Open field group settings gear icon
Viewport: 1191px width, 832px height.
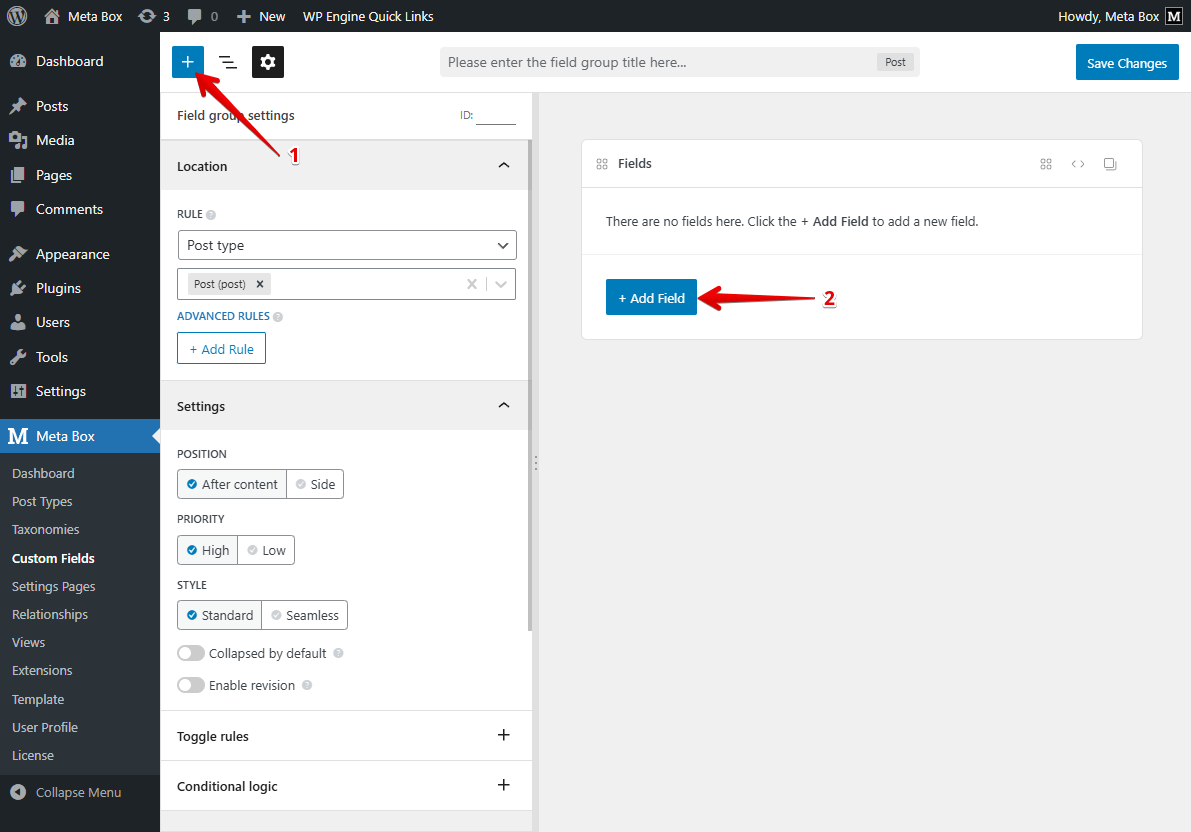[268, 62]
